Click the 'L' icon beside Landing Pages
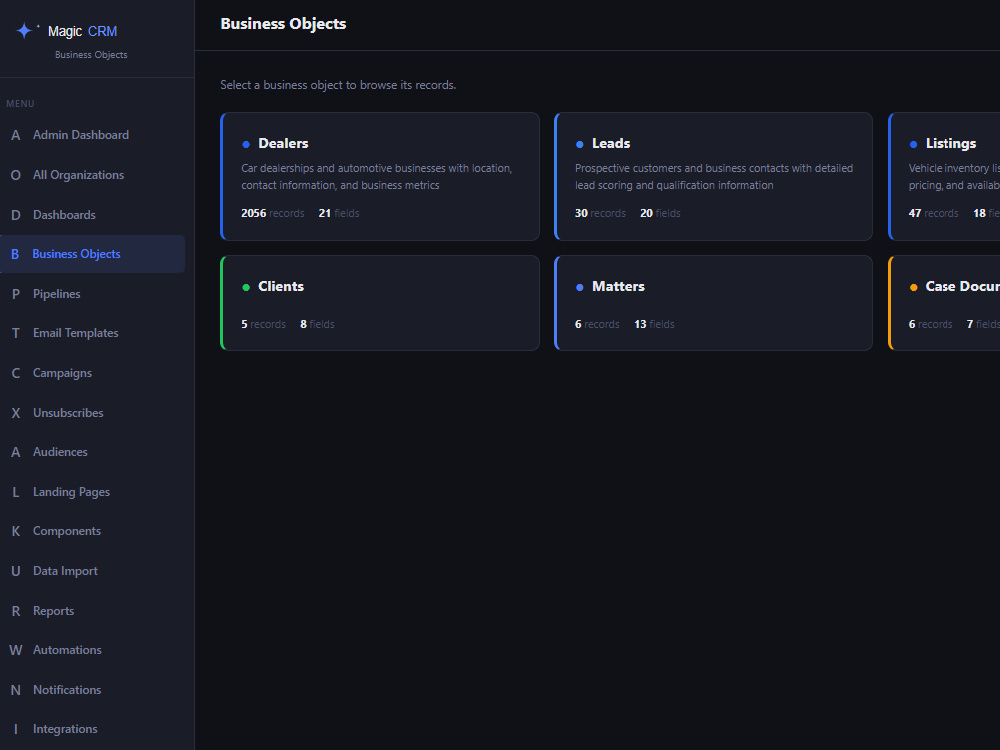This screenshot has height=750, width=1000. click(x=16, y=492)
